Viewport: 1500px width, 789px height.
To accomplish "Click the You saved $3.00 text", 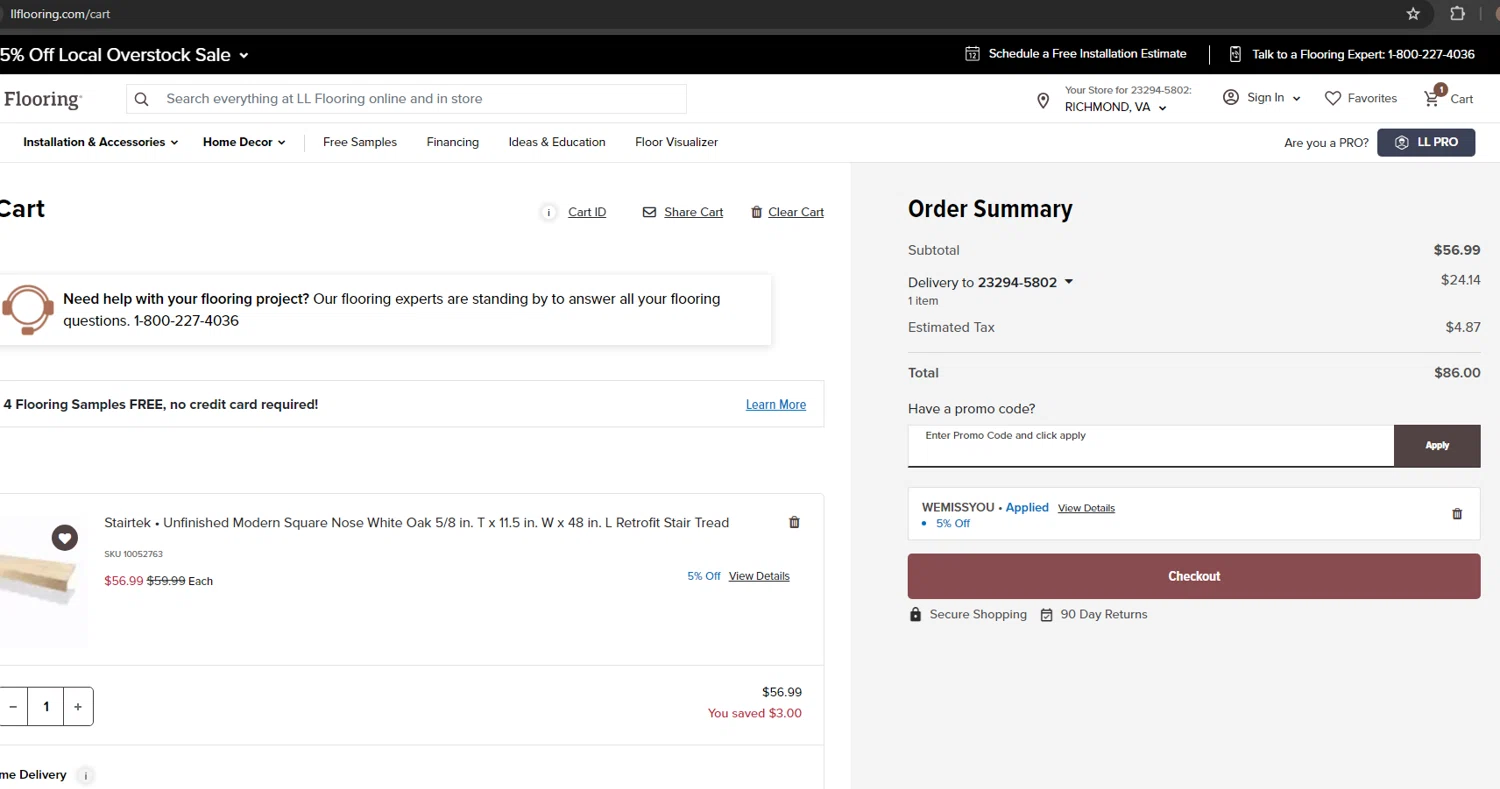I will click(x=755, y=713).
